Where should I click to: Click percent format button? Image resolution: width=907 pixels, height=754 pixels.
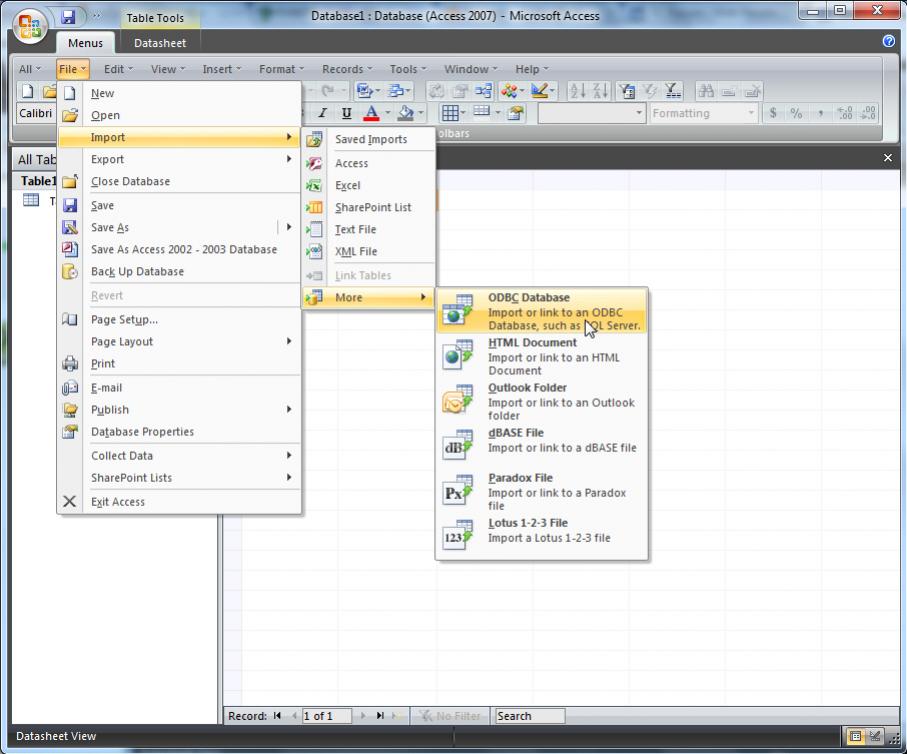(x=797, y=113)
